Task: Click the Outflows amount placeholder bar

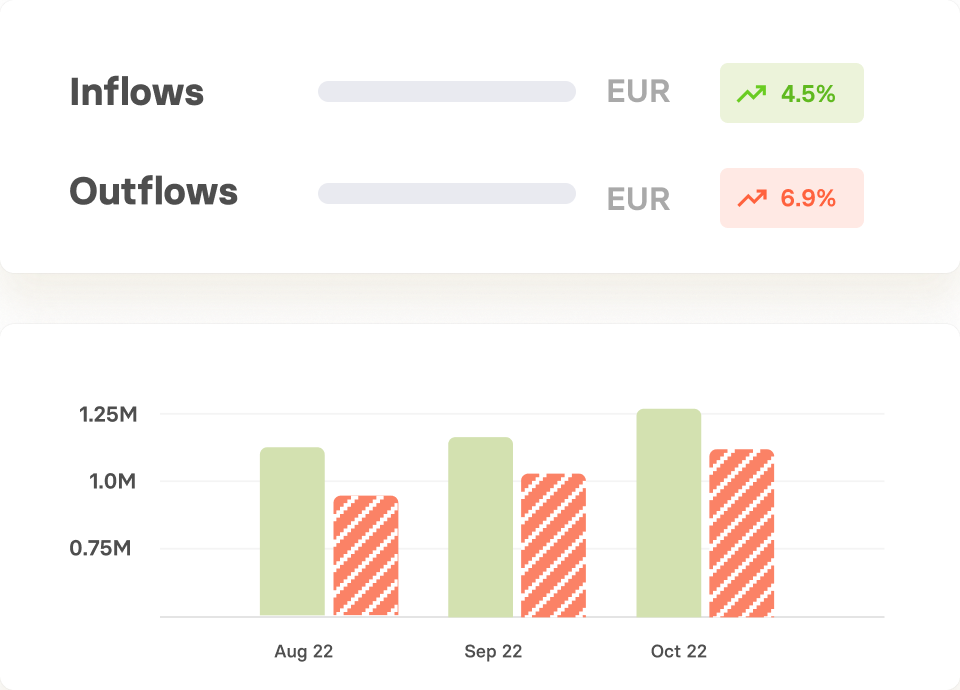Action: [x=447, y=193]
